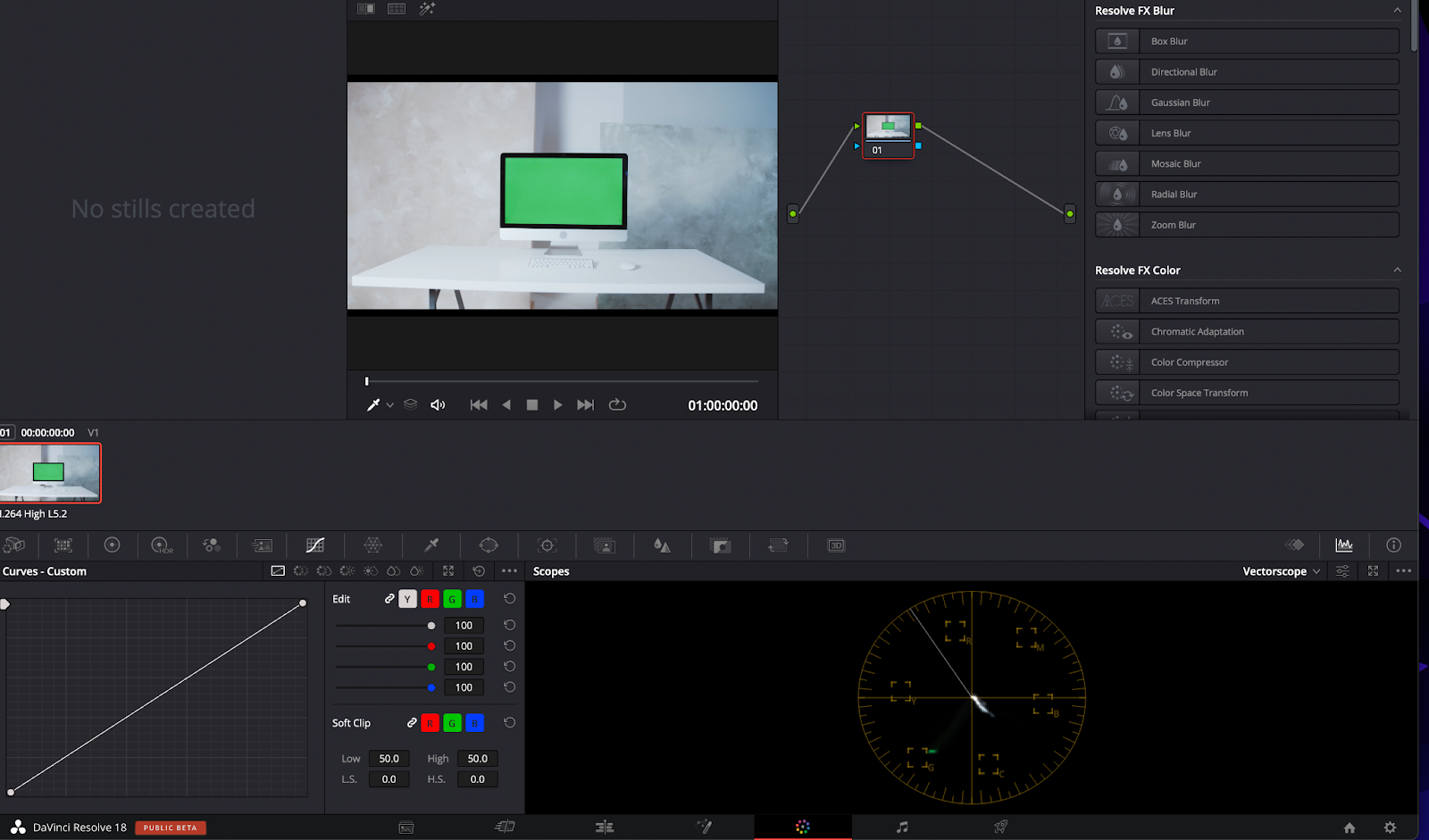Mute audio in the viewer
The height and width of the screenshot is (840, 1429).
point(437,404)
